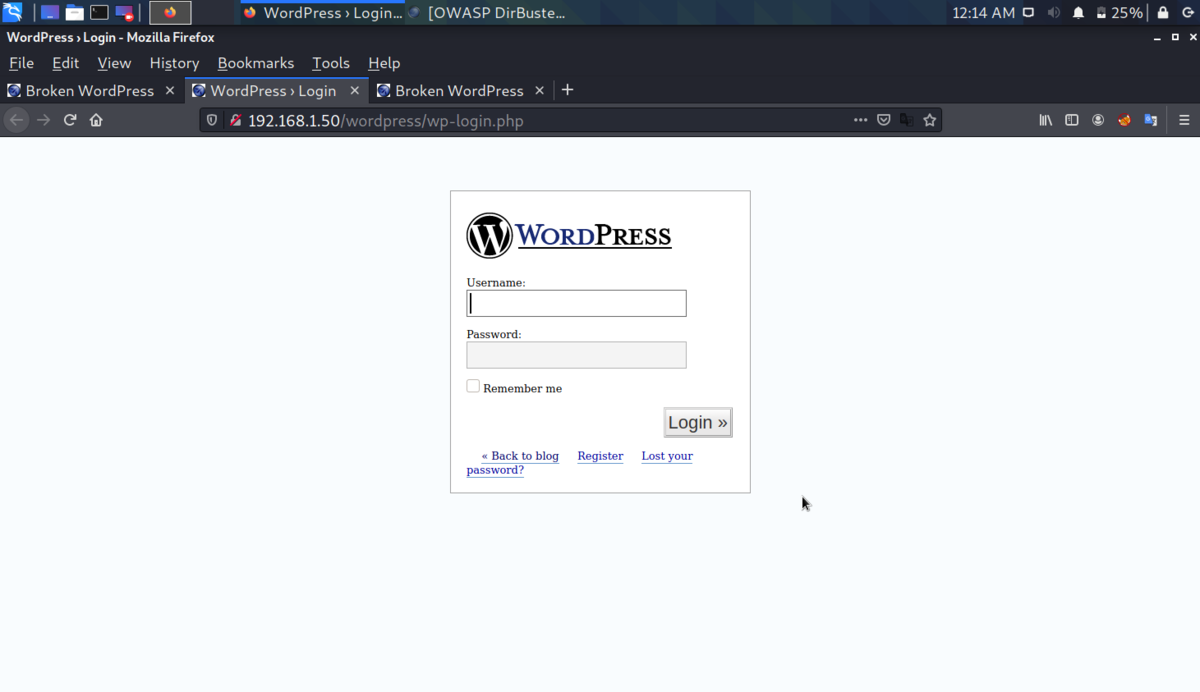Switch to the last Broken WordPress tab
The width and height of the screenshot is (1200, 692).
pyautogui.click(x=459, y=90)
